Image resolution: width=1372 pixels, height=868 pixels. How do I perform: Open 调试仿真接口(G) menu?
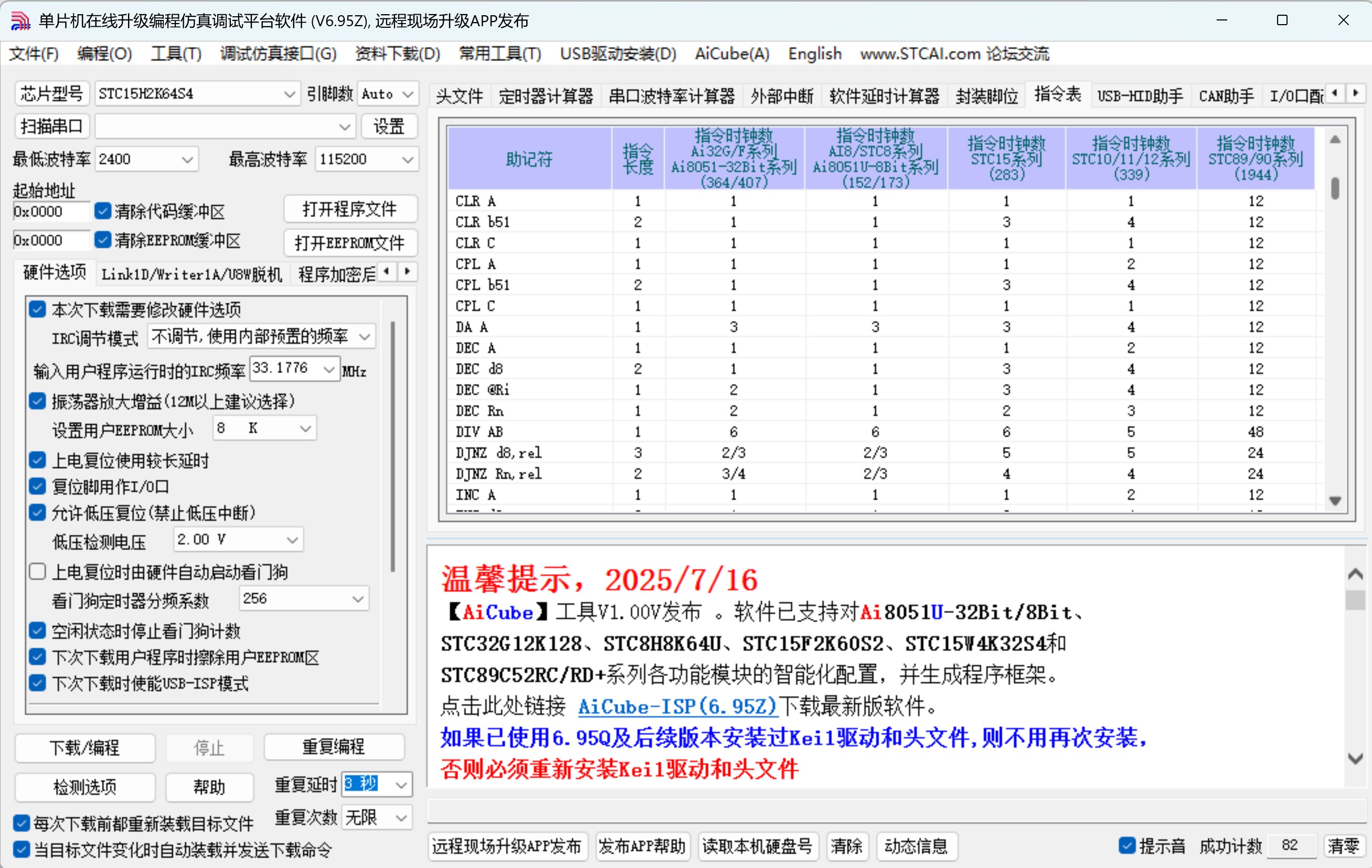click(x=278, y=54)
